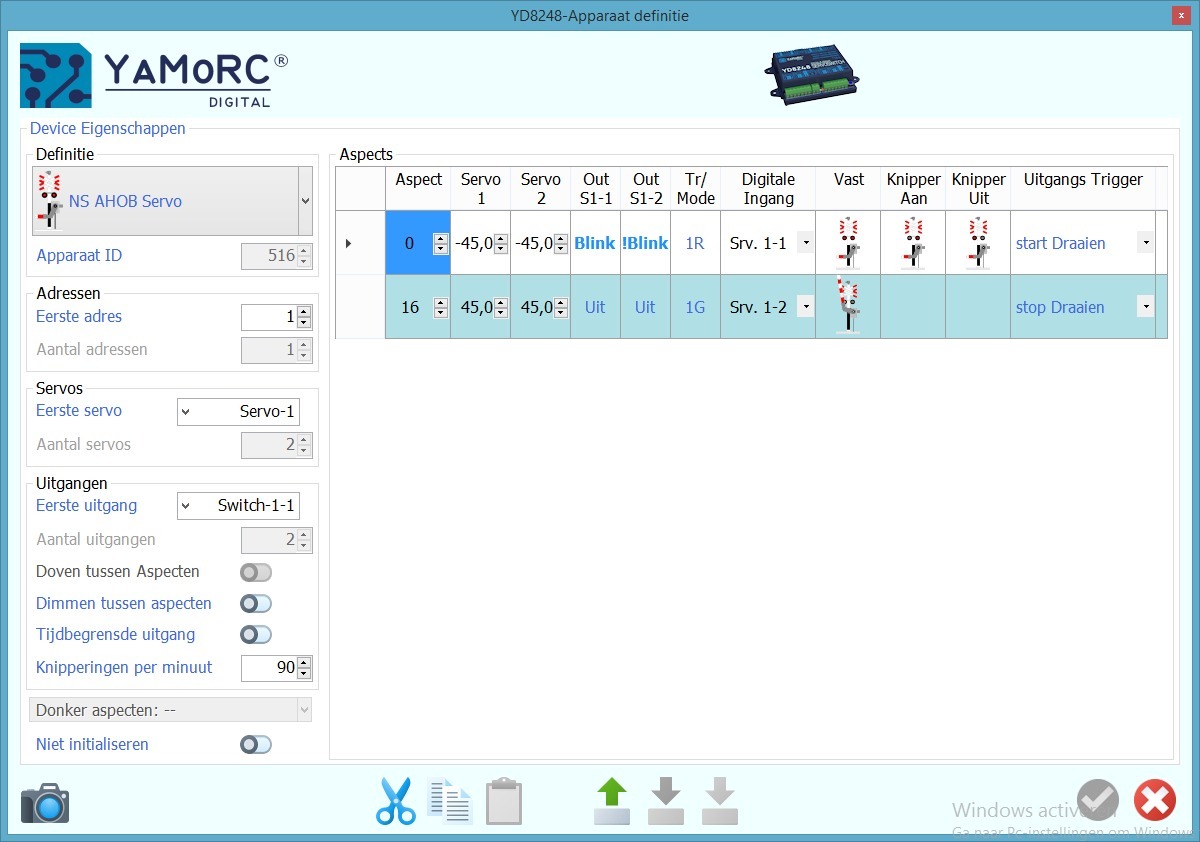
Task: Toggle Dimmen tussen aspecten switch
Action: pyautogui.click(x=256, y=604)
